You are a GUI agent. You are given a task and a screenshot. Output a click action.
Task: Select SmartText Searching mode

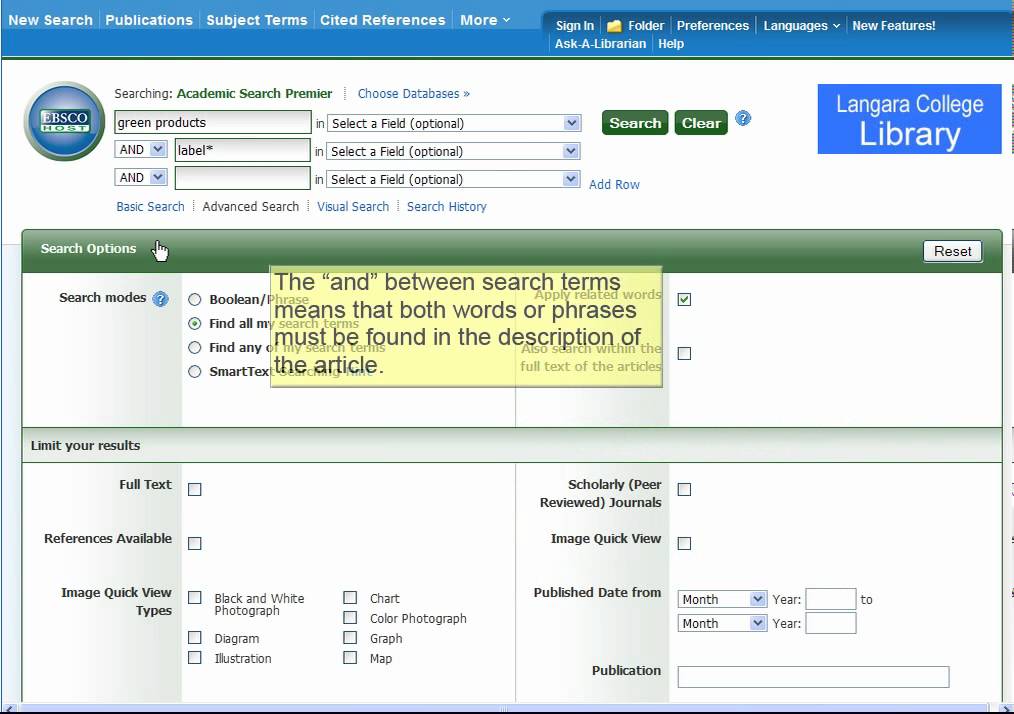coord(195,371)
